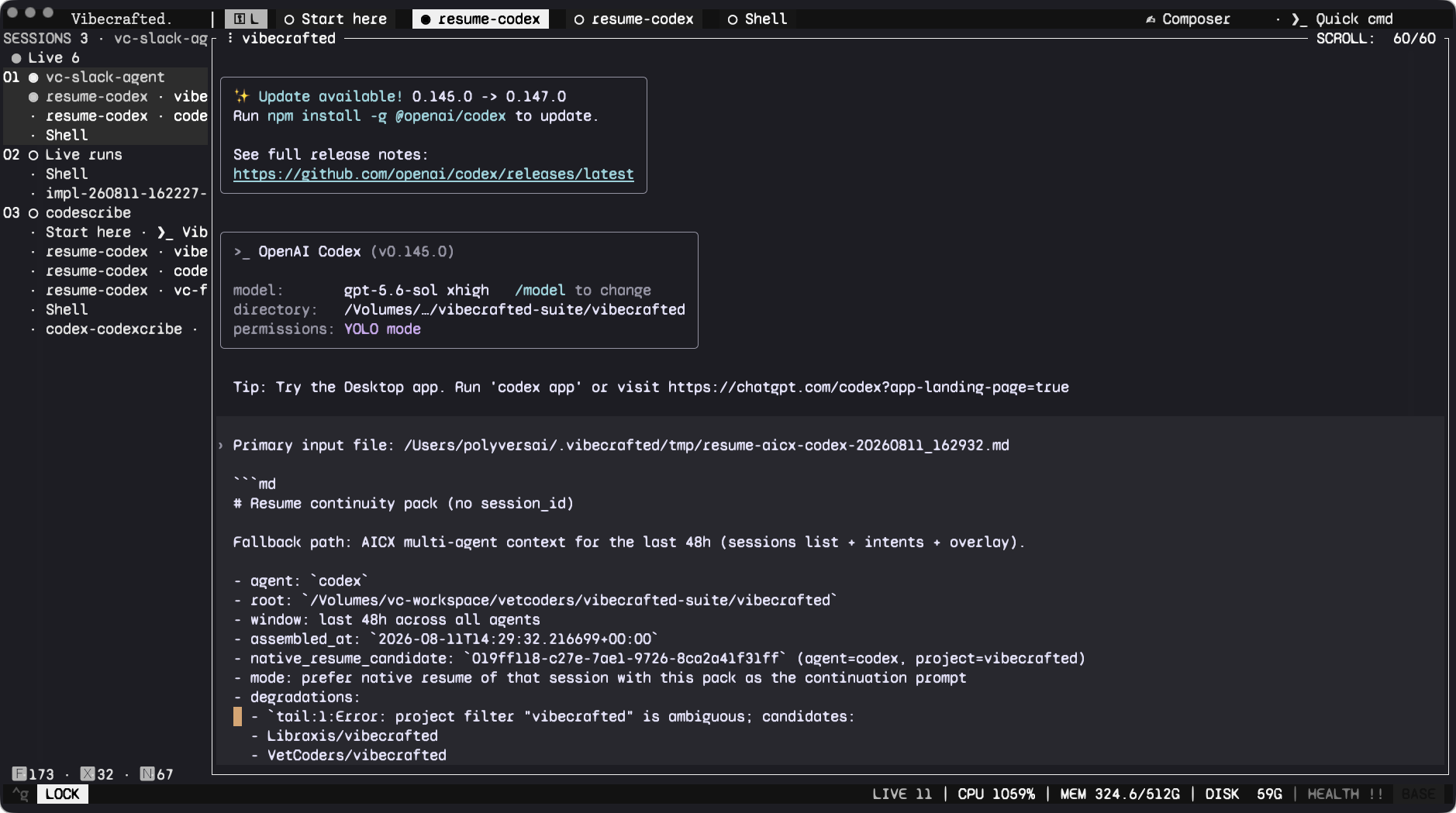Toggle the LOCK mode indicator
The width and height of the screenshot is (1456, 813).
point(62,794)
